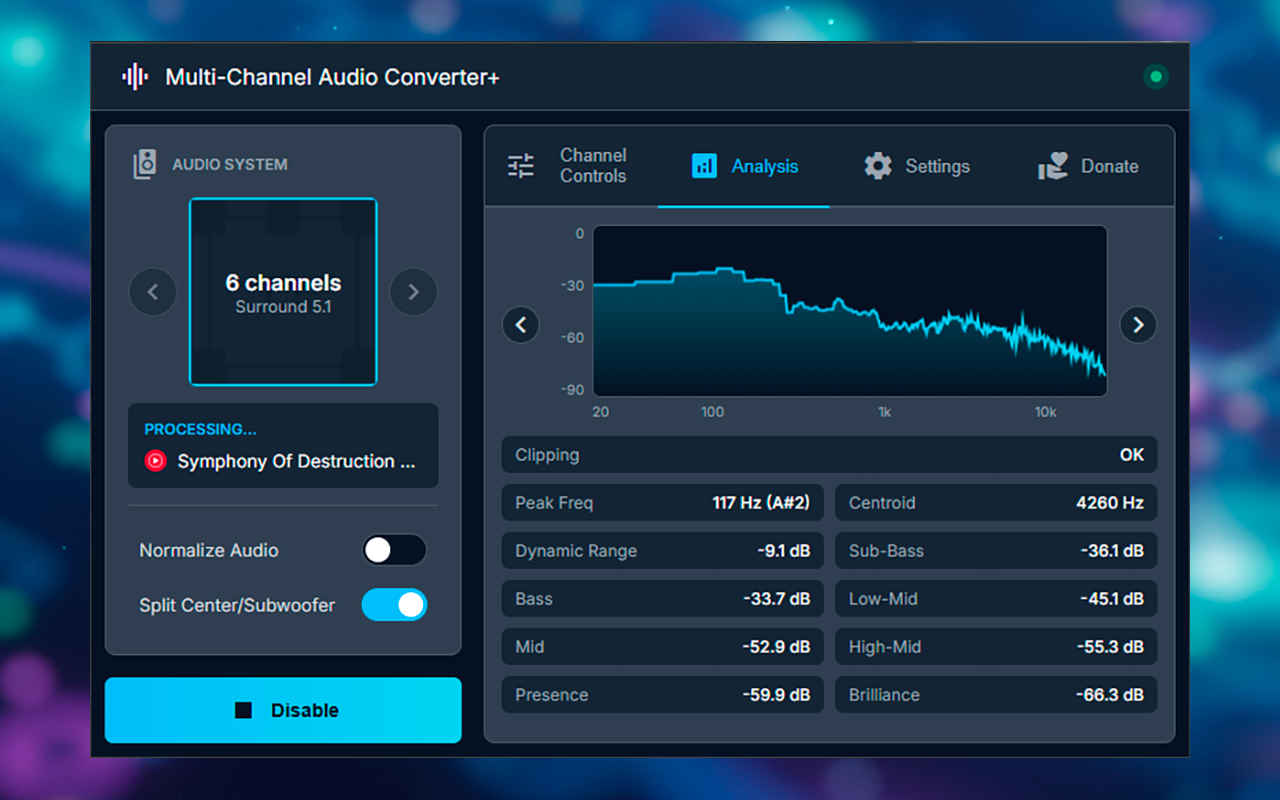Click the red YouTube Music source icon
The image size is (1280, 800).
click(x=155, y=461)
